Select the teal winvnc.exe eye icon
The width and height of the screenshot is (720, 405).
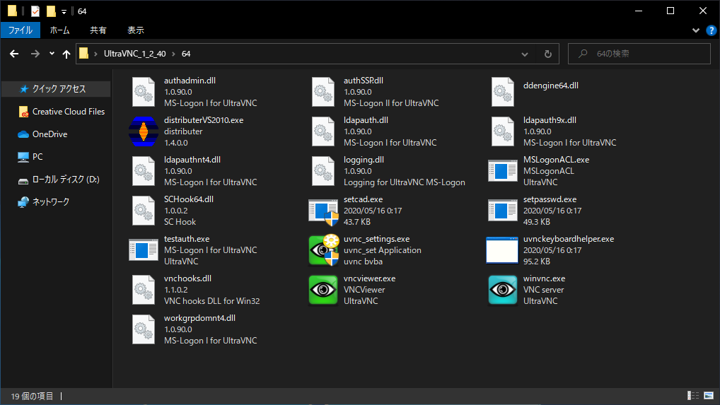point(502,290)
